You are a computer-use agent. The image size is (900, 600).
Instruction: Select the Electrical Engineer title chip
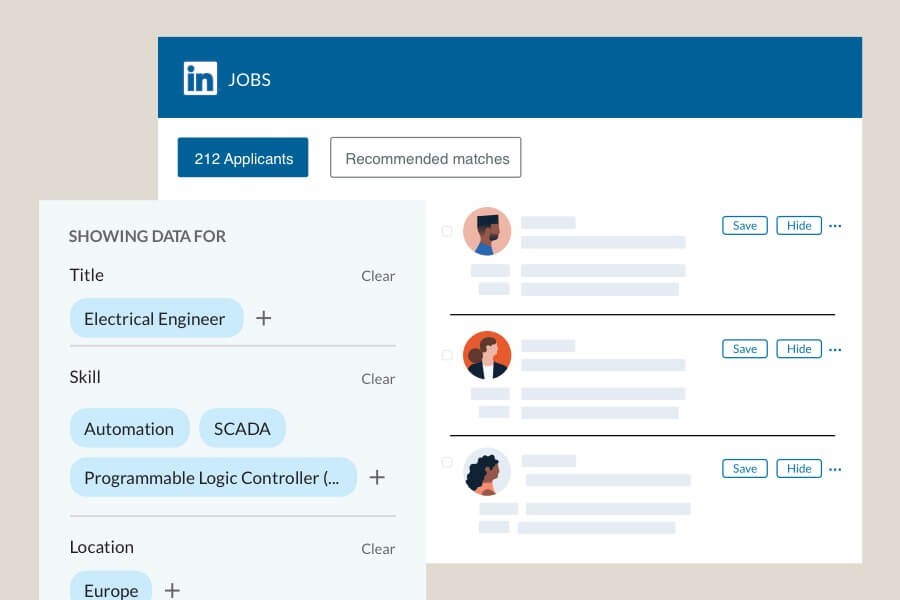(156, 318)
